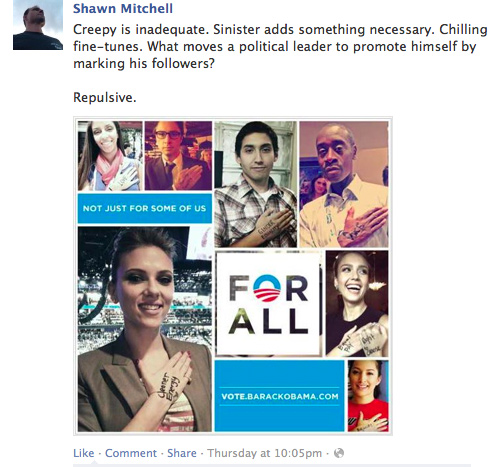Click photo of woman in red shirt
Image resolution: width=496 pixels, height=467 pixels.
click(368, 396)
